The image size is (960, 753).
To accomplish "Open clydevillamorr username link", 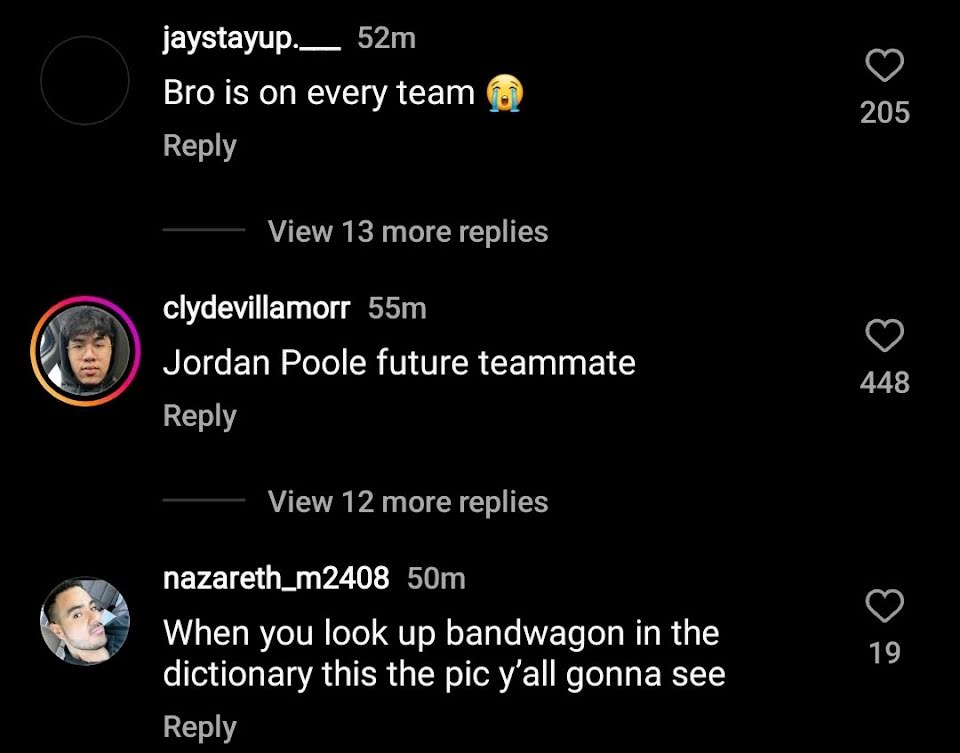I will click(257, 308).
